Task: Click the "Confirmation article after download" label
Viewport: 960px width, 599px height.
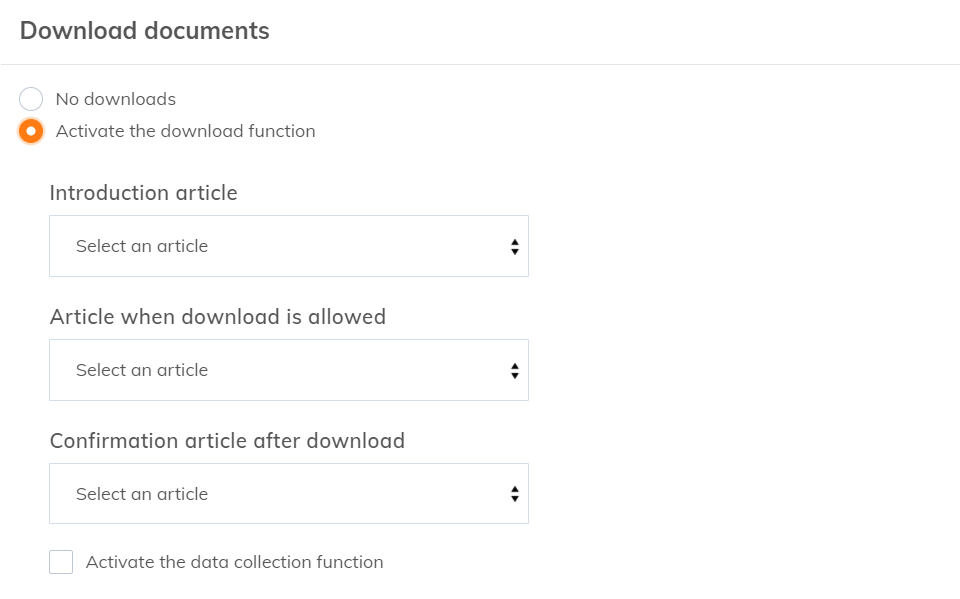Action: coord(227,441)
